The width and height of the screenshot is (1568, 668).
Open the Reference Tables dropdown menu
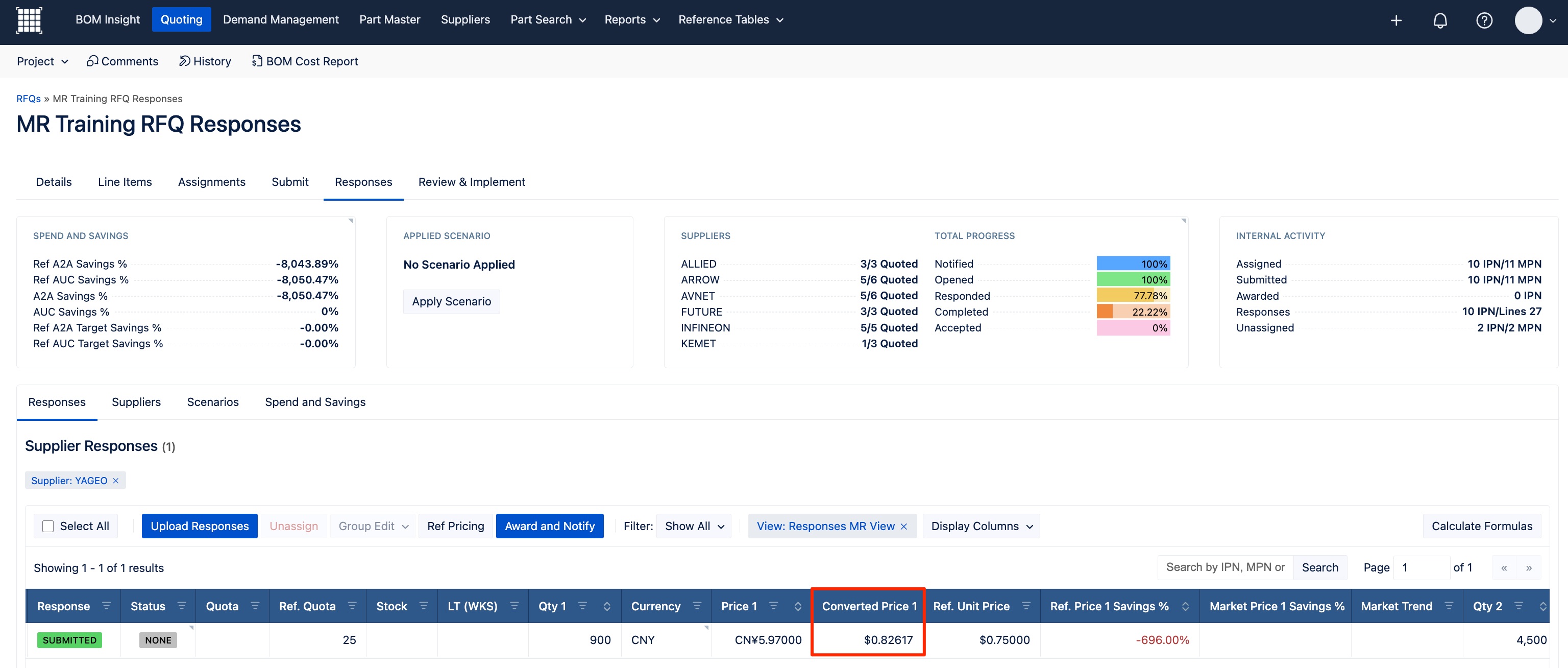click(730, 19)
